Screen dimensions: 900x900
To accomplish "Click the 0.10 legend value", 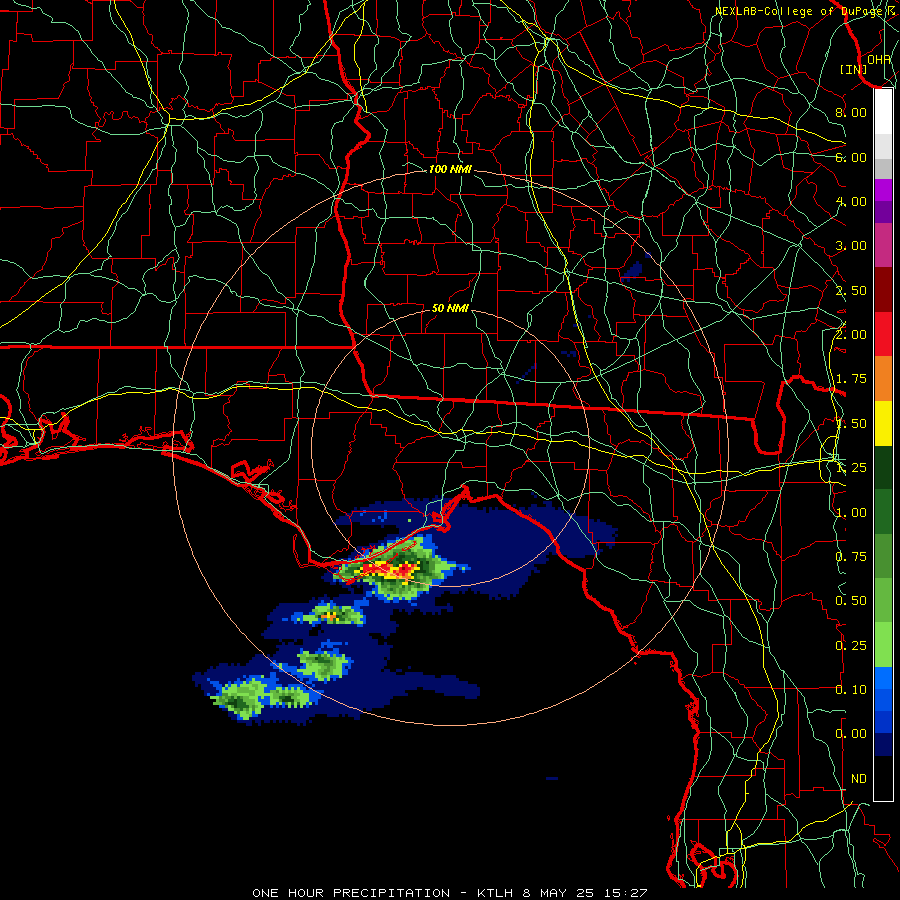I will coord(851,690).
